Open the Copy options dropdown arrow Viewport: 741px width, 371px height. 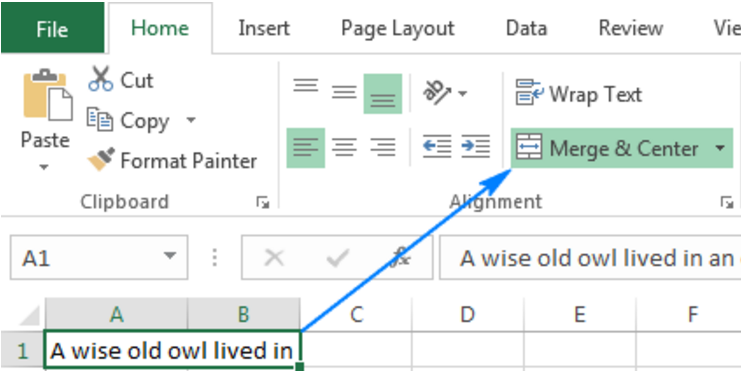(191, 120)
